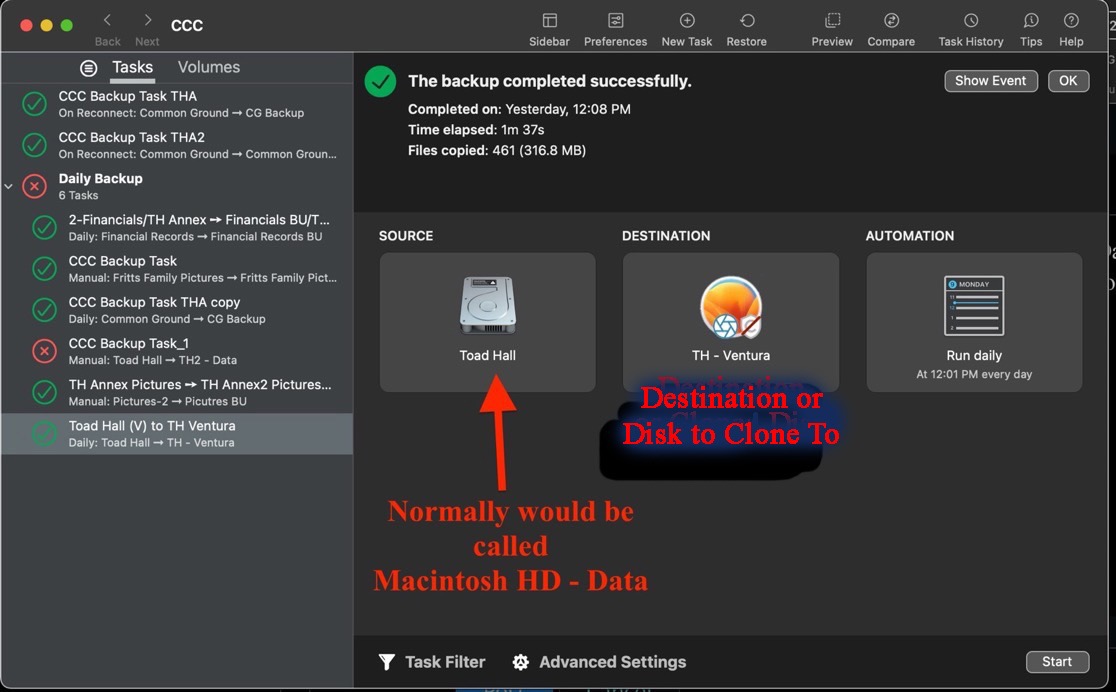Open the Preview toolbar icon
This screenshot has height=692, width=1116.
(x=832, y=21)
